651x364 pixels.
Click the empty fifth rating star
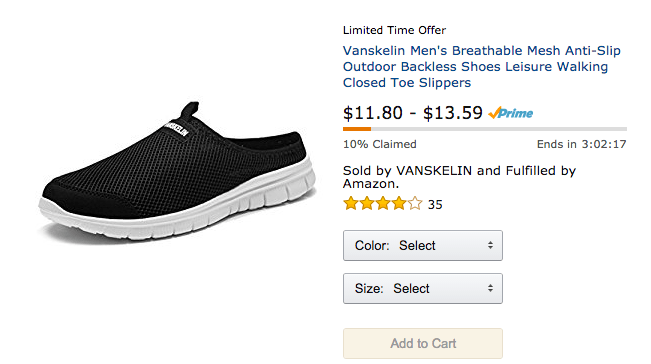click(x=415, y=204)
